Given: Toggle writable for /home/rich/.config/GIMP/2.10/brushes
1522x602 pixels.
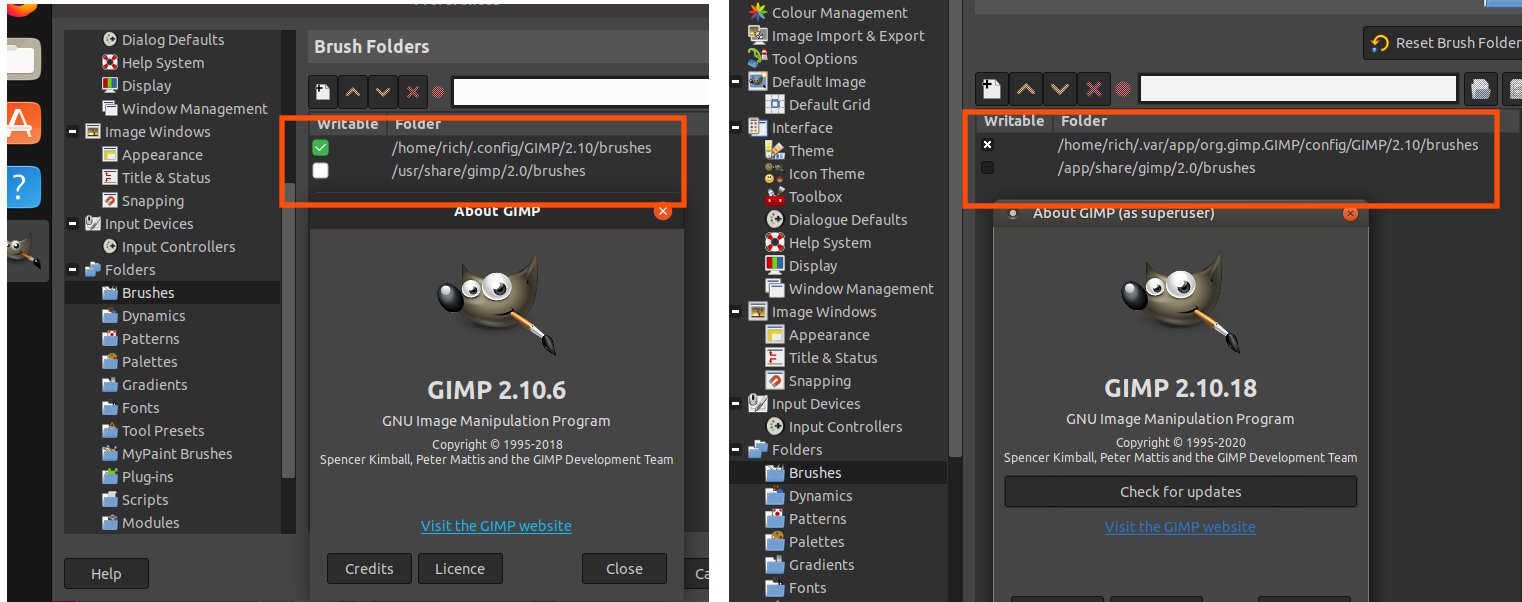Looking at the screenshot, I should pos(320,148).
